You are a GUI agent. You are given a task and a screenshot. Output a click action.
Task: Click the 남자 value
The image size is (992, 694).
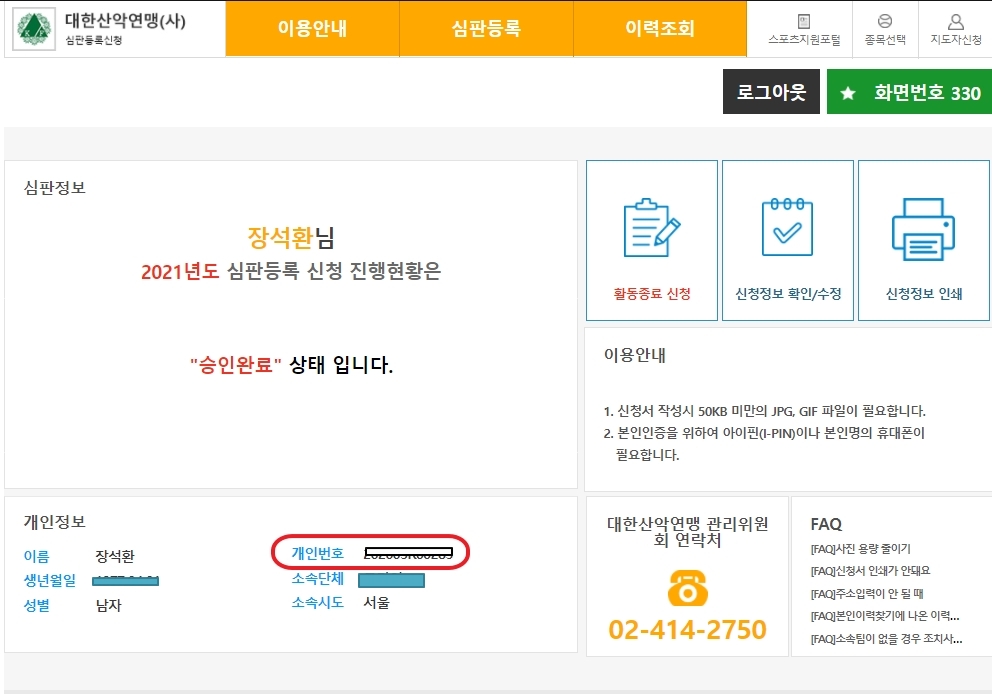coord(108,605)
